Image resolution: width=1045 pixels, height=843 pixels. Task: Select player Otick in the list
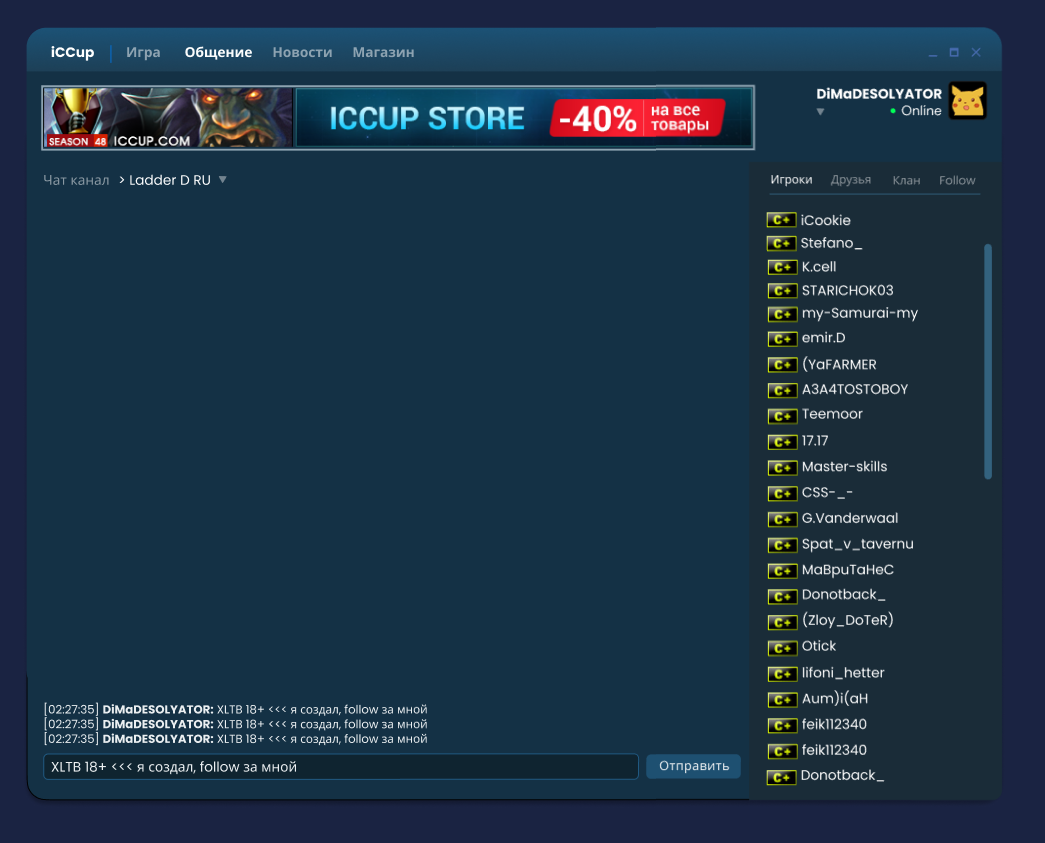point(818,646)
